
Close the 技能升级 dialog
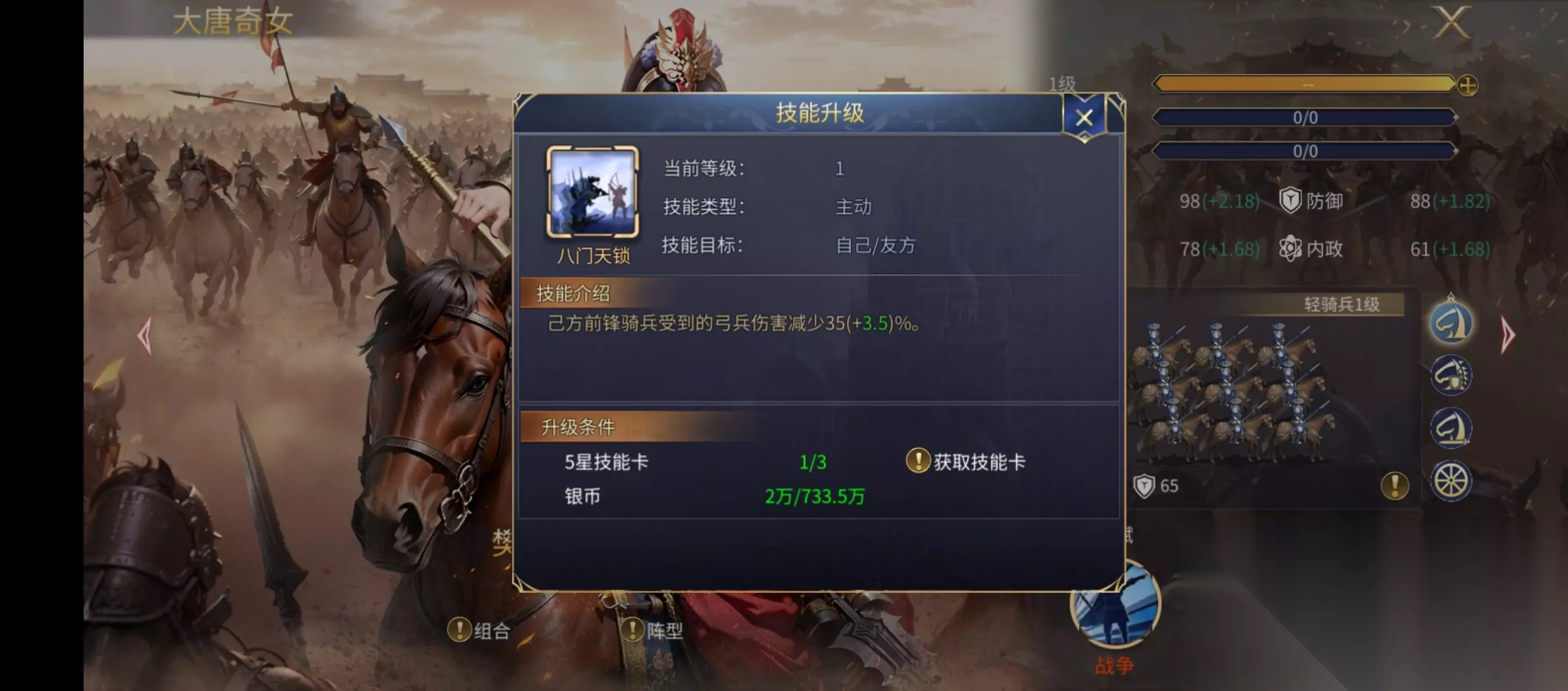click(1083, 117)
